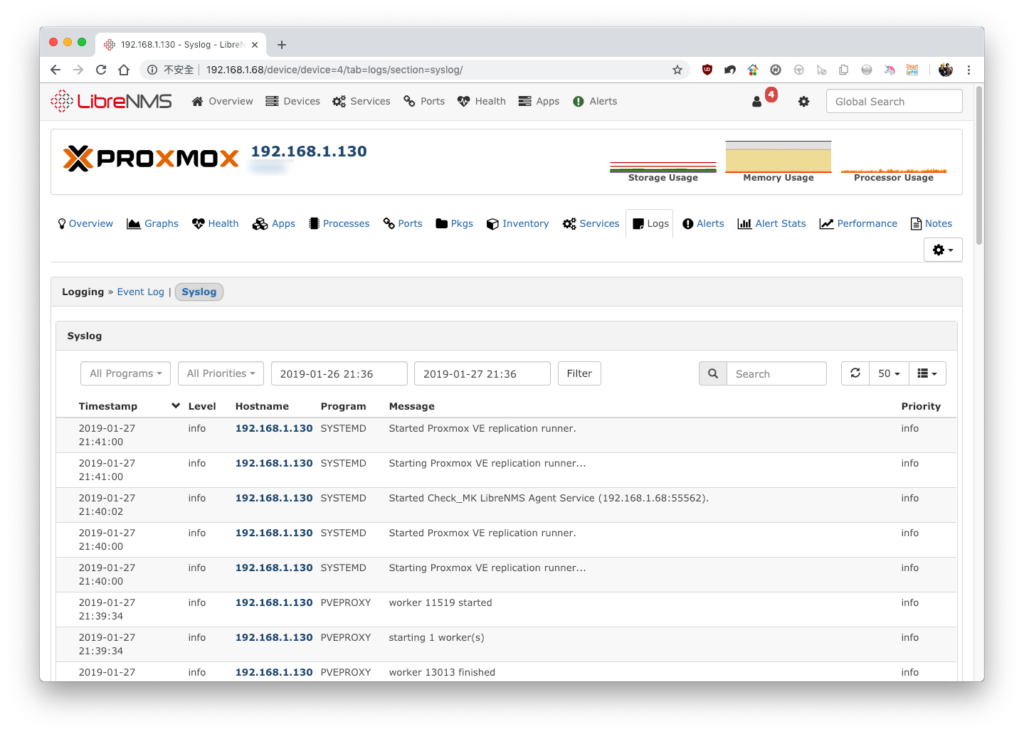1024x734 pixels.
Task: Switch to the device Overview tab
Action: (86, 223)
